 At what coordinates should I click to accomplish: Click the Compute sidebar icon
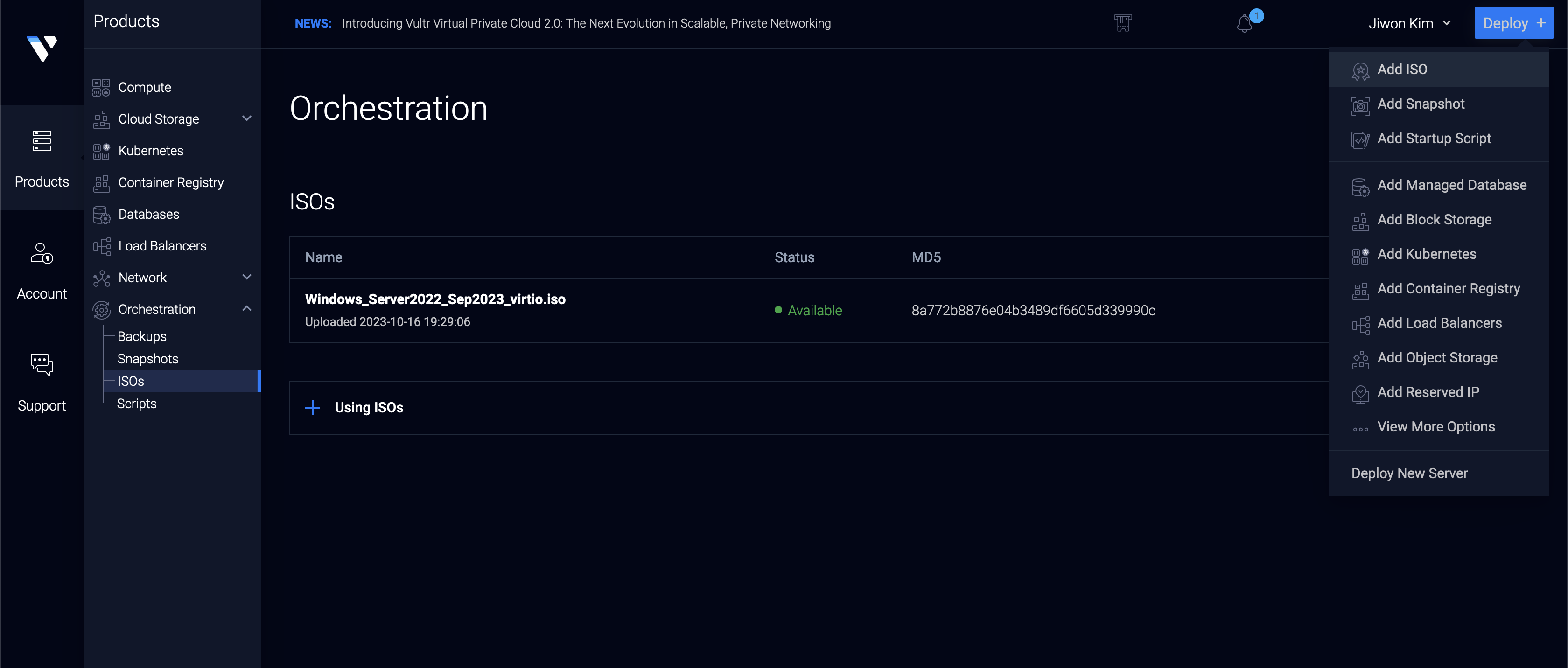point(101,88)
